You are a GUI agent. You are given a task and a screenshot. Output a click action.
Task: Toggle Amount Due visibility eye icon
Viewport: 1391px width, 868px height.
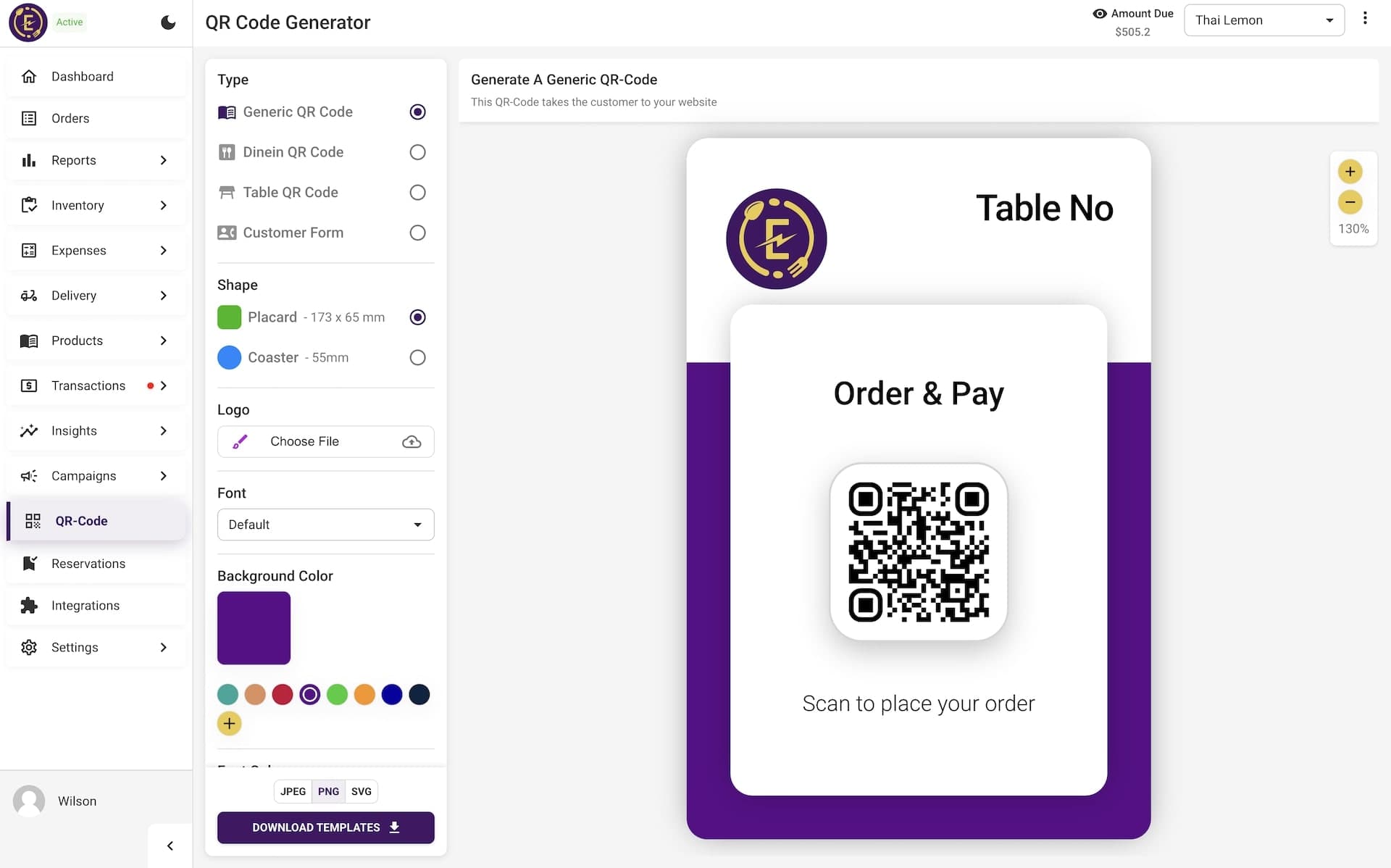(x=1099, y=14)
